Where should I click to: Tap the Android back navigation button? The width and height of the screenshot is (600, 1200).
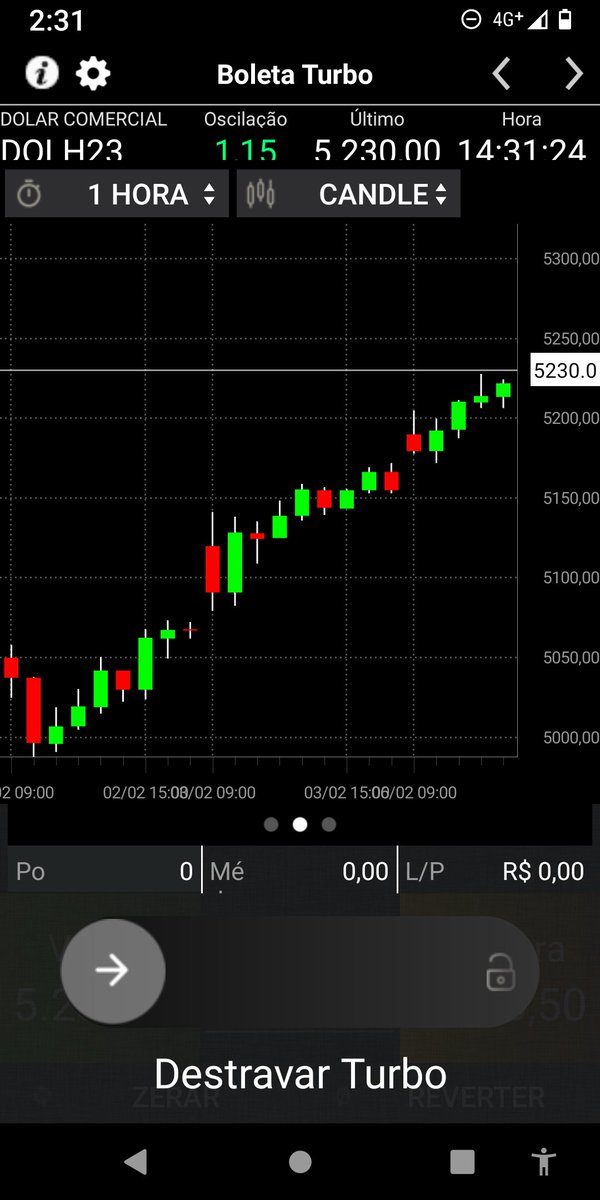136,1161
